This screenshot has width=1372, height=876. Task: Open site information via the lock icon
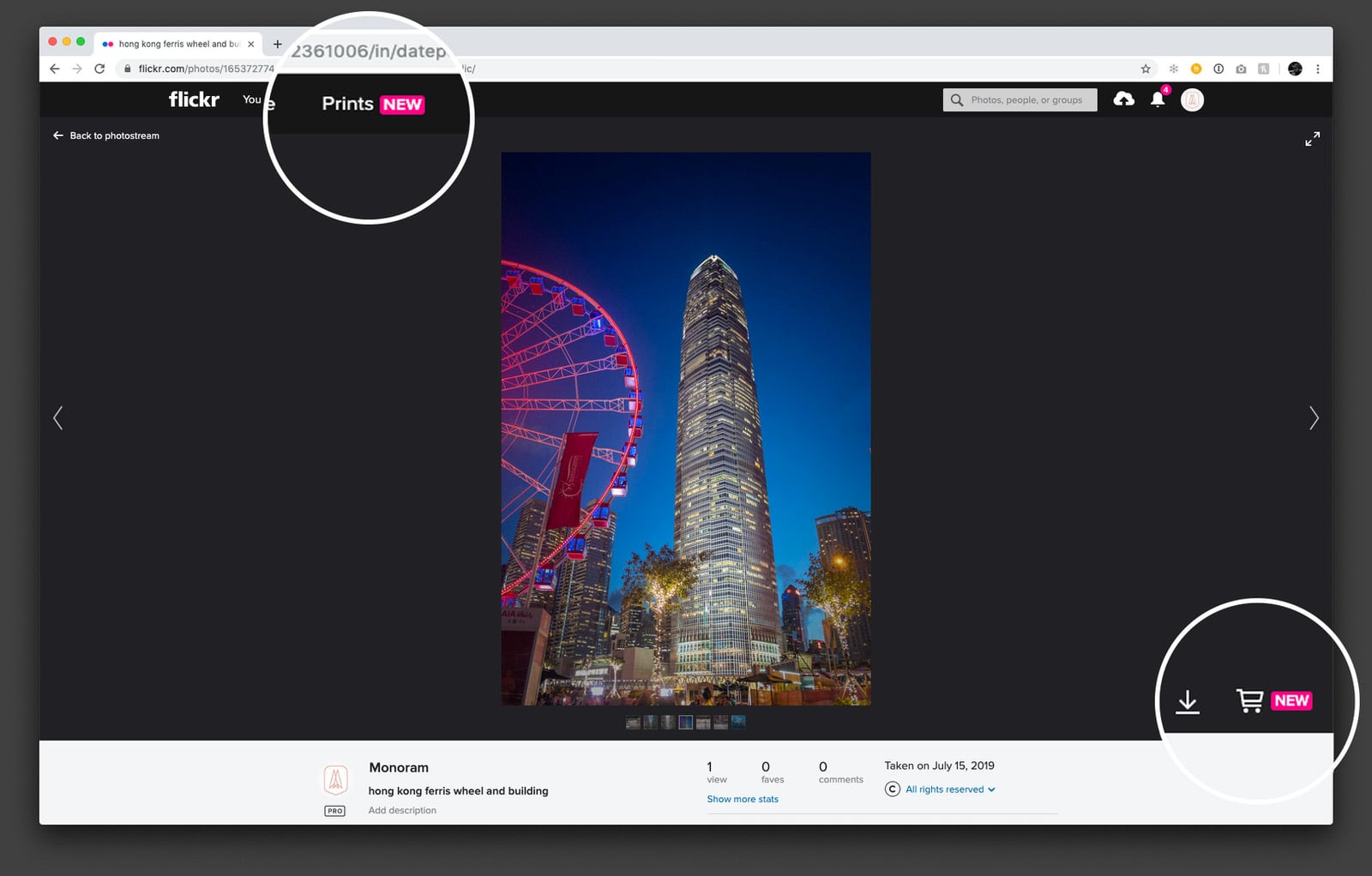pos(126,69)
